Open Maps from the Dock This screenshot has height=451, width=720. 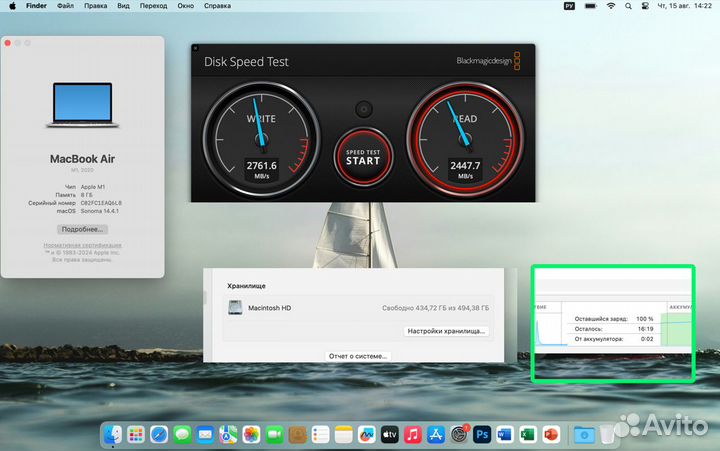pos(228,434)
